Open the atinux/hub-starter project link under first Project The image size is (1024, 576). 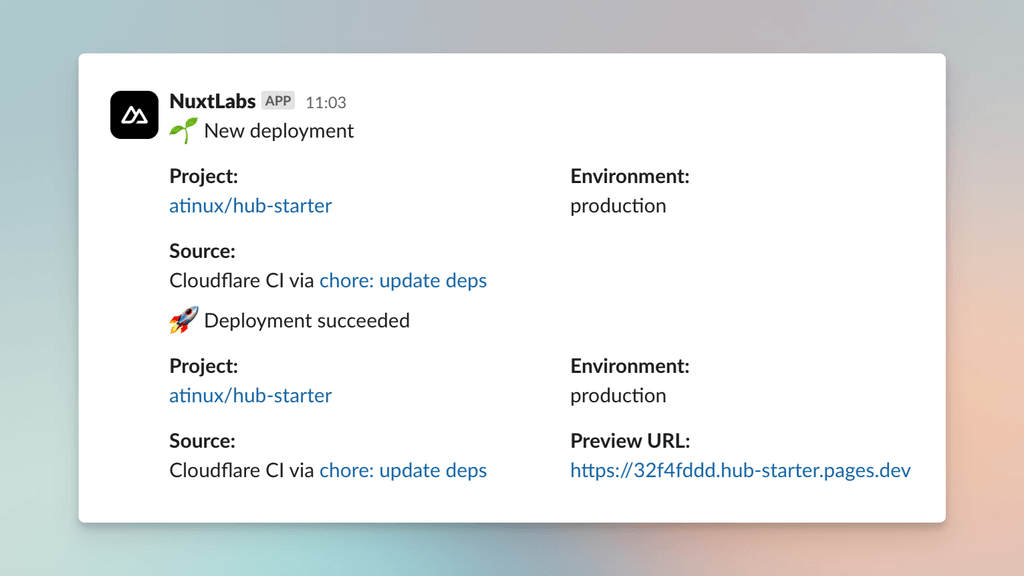tap(250, 206)
